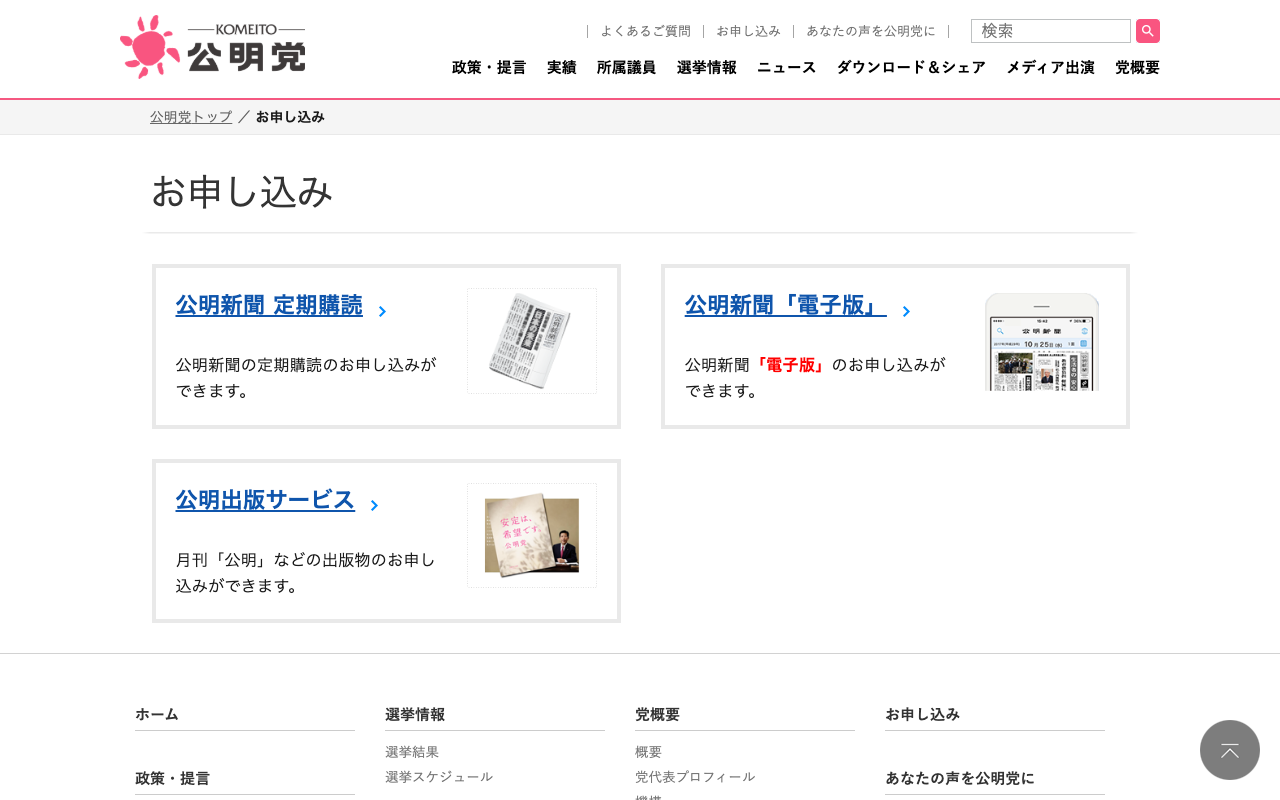Viewport: 1280px width, 800px height.
Task: Open the 選挙情報 header menu item
Action: click(x=706, y=67)
